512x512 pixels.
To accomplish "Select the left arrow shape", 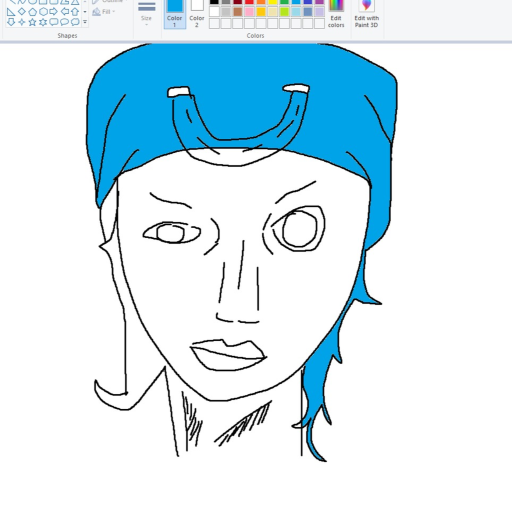I will (x=65, y=12).
